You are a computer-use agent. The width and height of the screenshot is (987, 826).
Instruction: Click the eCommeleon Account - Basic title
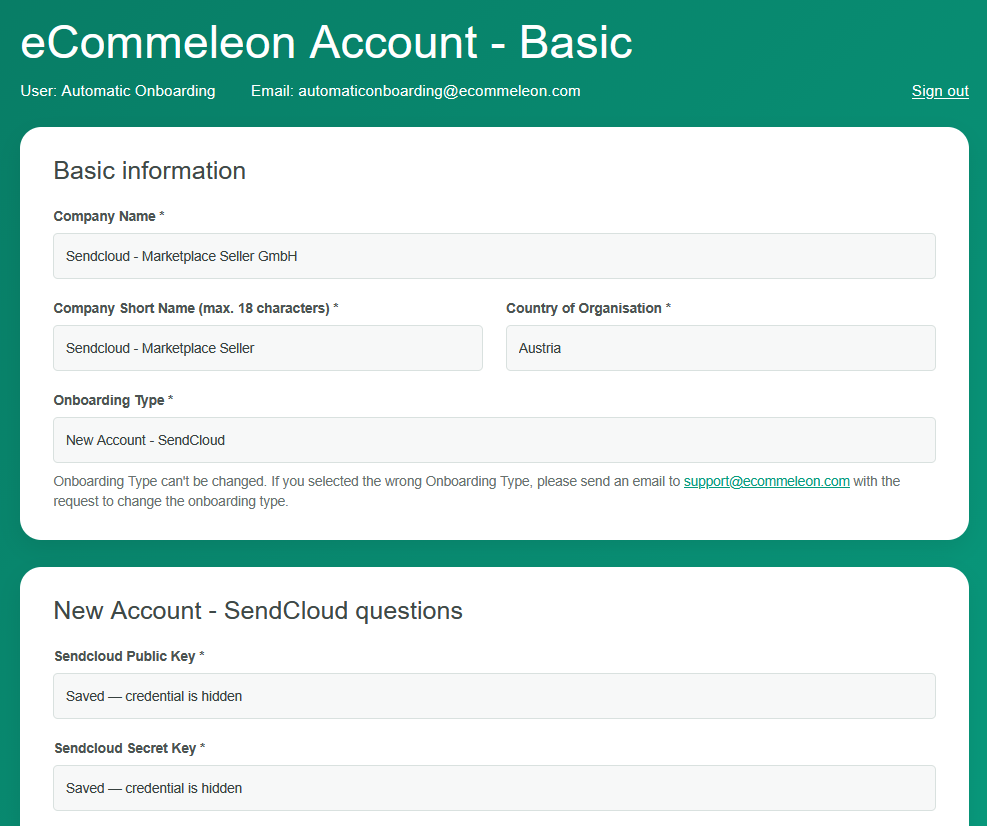click(x=326, y=43)
